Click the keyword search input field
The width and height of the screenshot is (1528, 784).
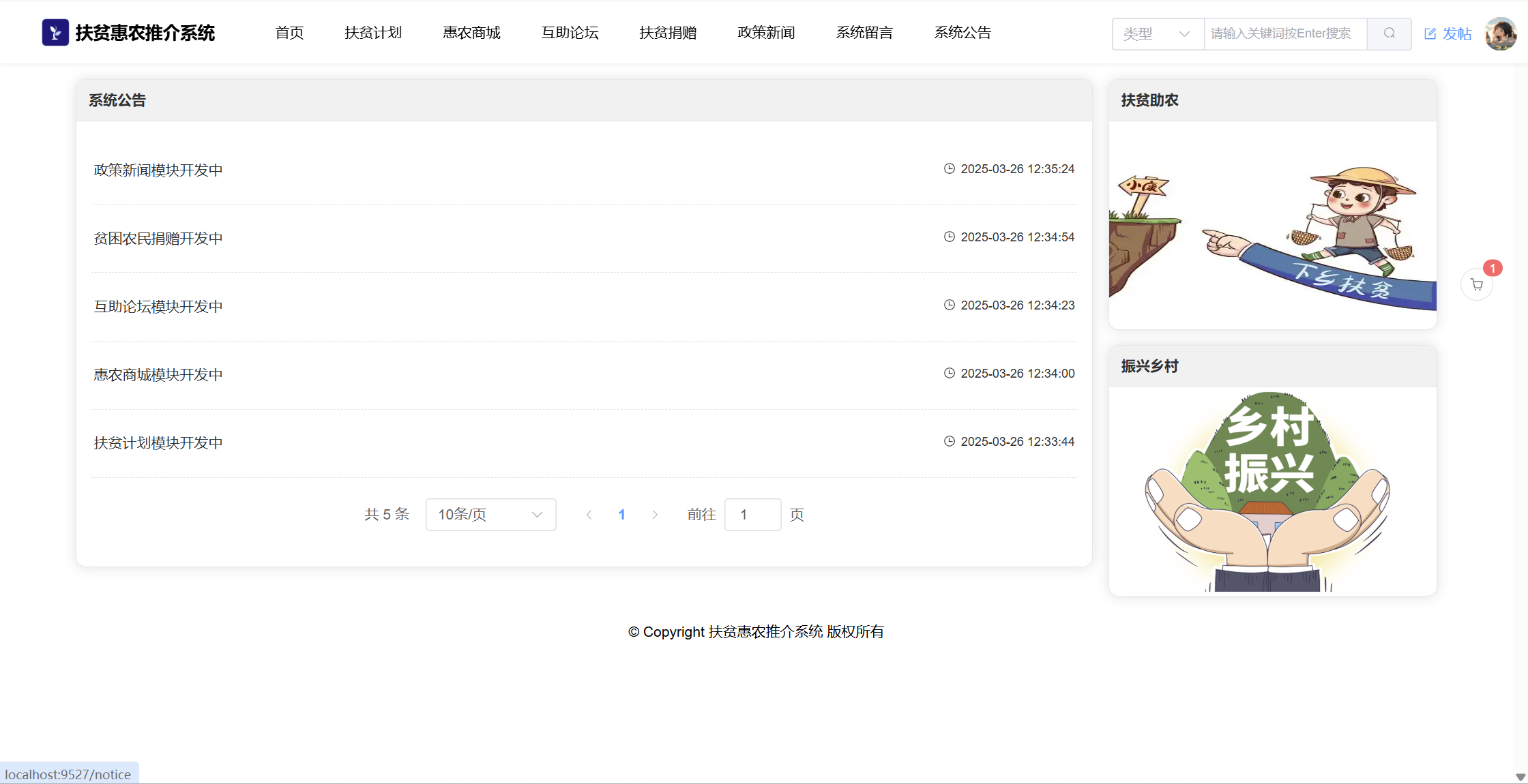[x=1284, y=33]
